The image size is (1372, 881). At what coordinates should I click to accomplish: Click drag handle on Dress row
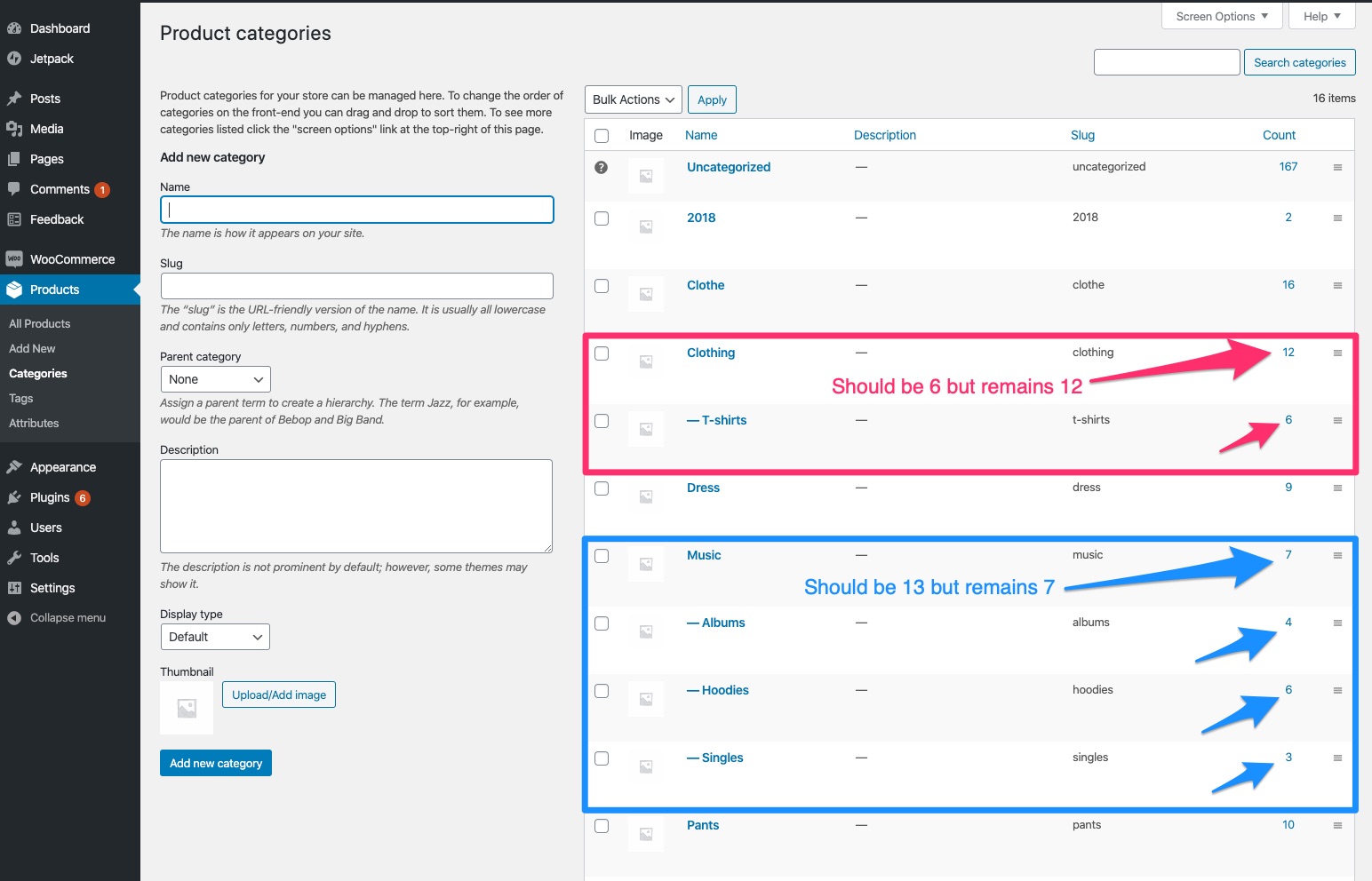click(1337, 488)
